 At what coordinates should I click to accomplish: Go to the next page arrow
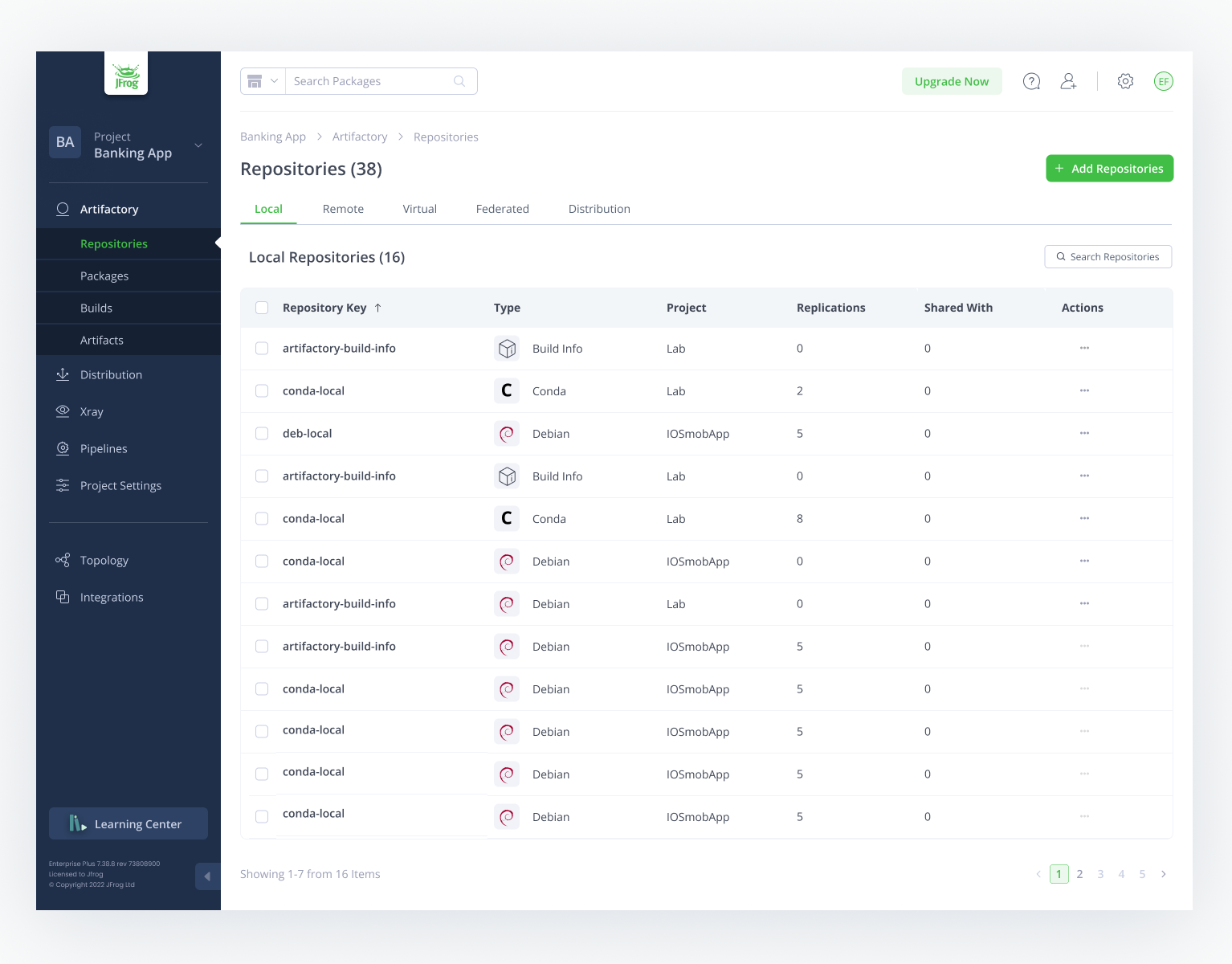pos(1164,874)
